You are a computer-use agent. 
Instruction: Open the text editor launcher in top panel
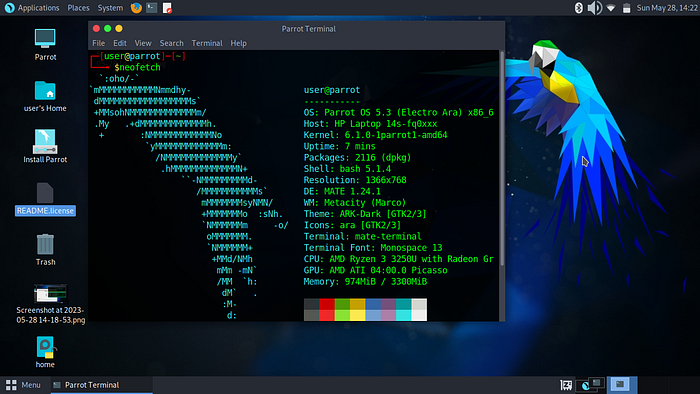167,8
